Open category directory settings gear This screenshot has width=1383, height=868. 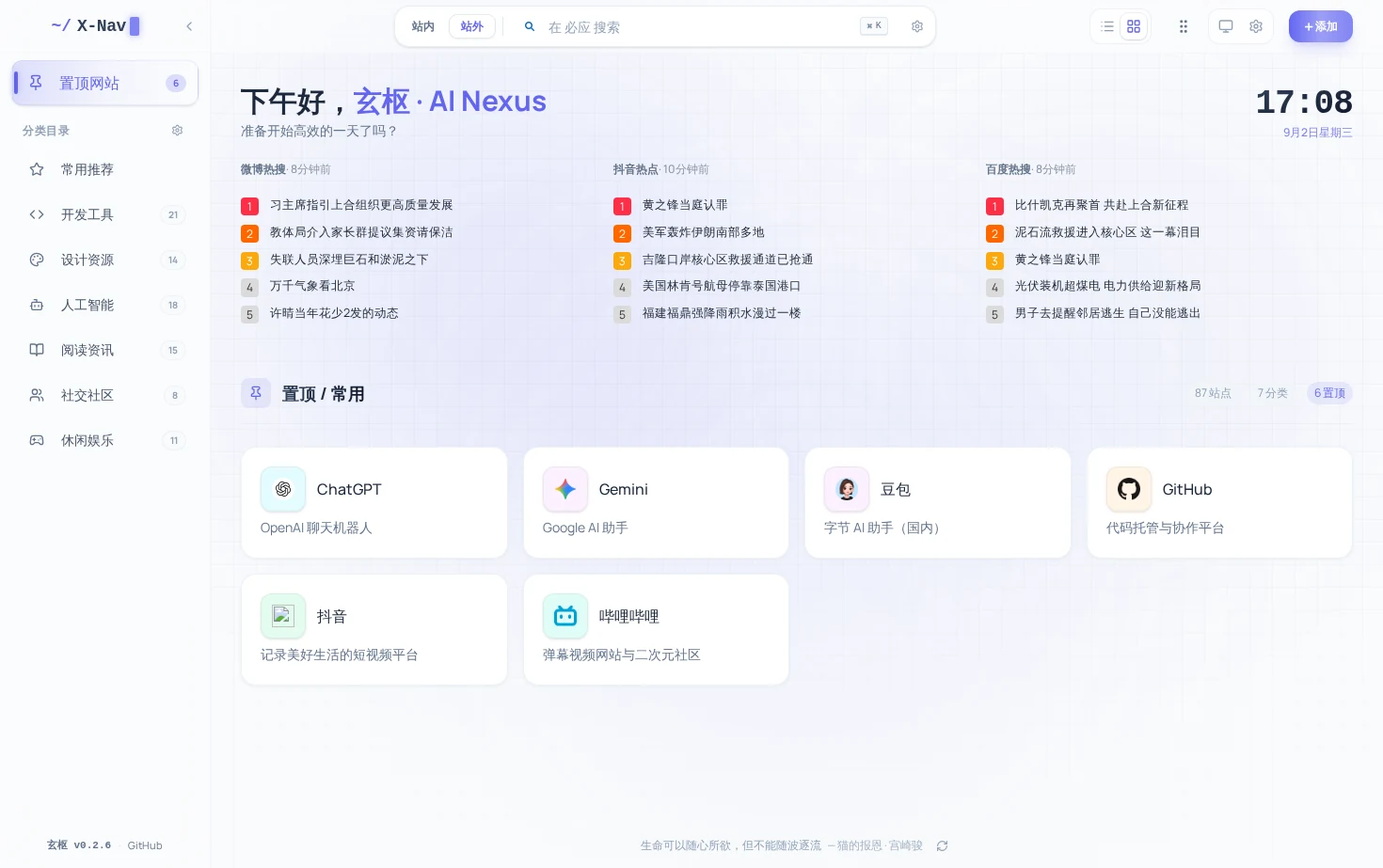177,131
